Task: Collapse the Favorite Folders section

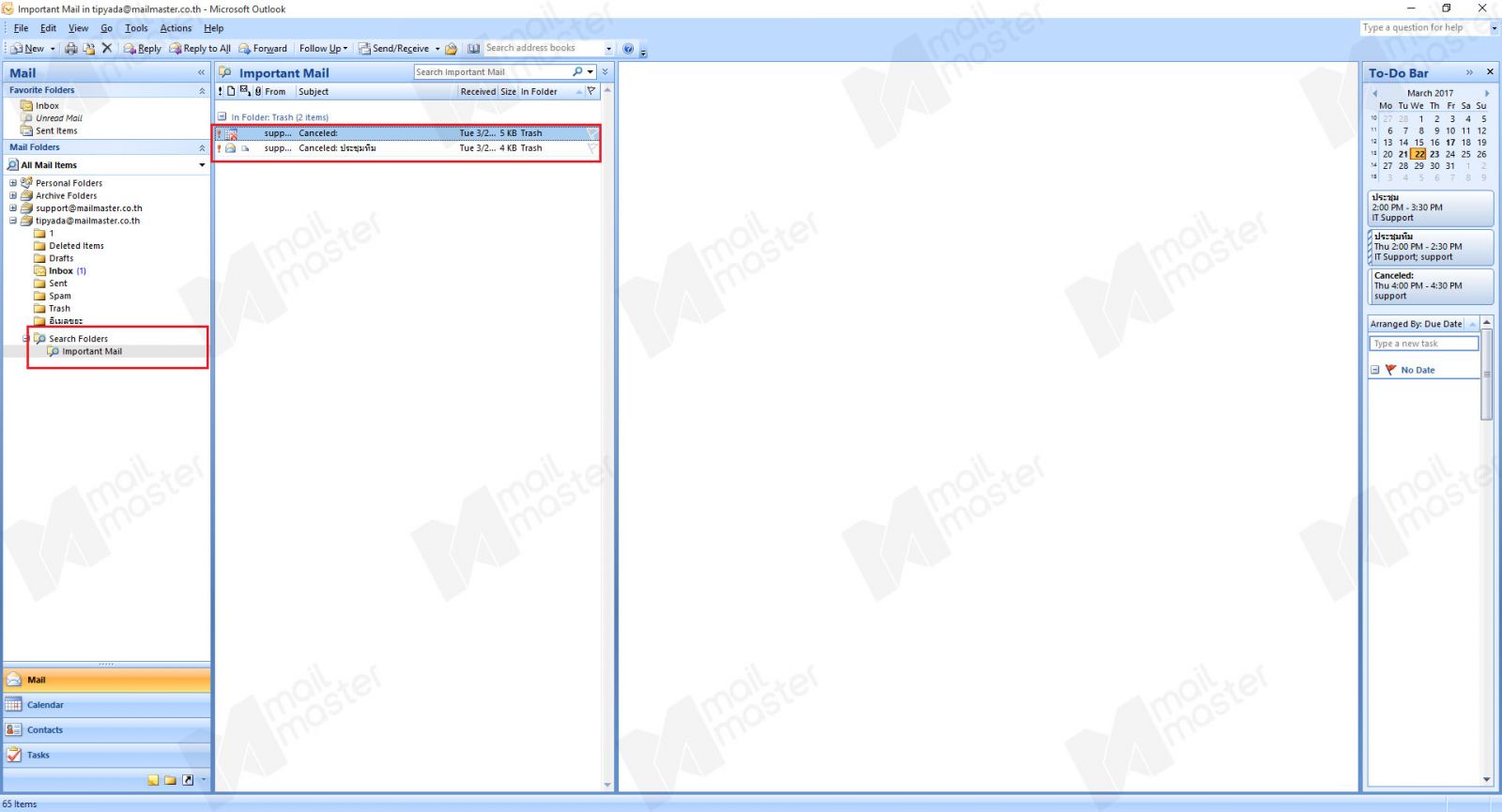Action: (x=201, y=91)
